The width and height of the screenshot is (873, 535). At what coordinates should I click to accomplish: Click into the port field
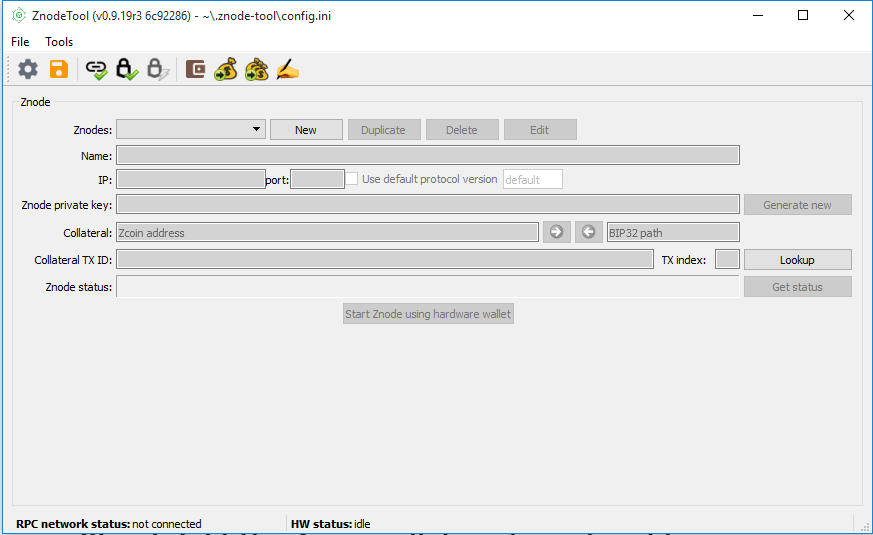[317, 179]
